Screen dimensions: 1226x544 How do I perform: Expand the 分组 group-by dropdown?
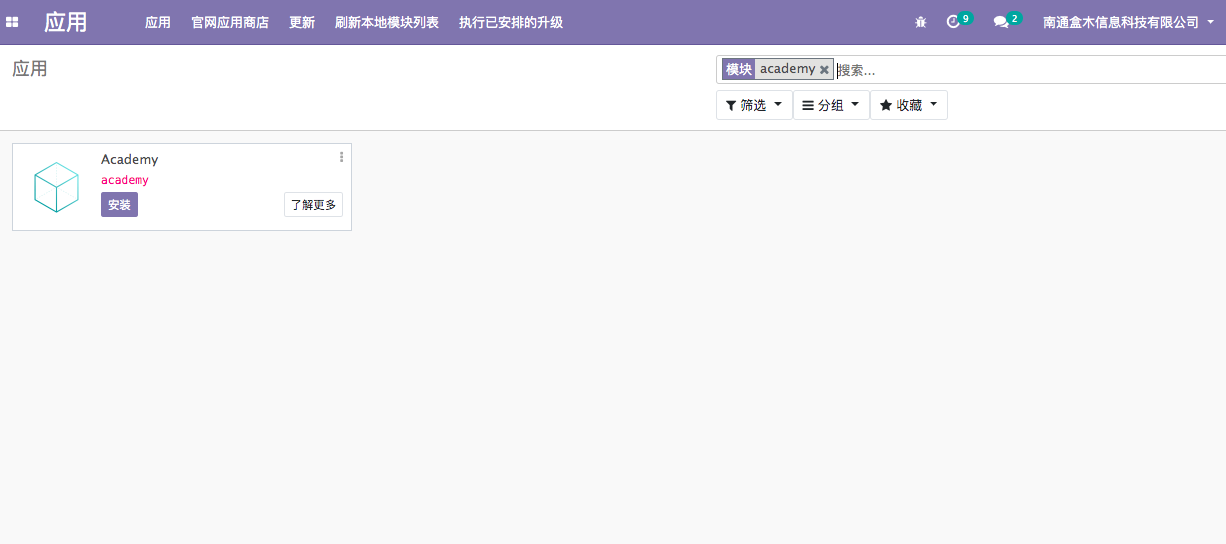[x=831, y=105]
